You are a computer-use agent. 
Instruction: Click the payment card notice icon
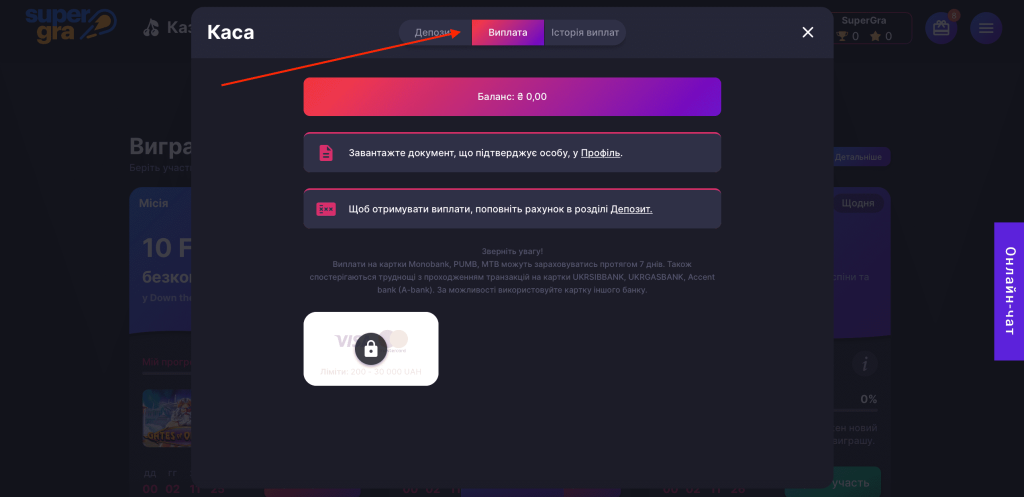click(x=326, y=209)
